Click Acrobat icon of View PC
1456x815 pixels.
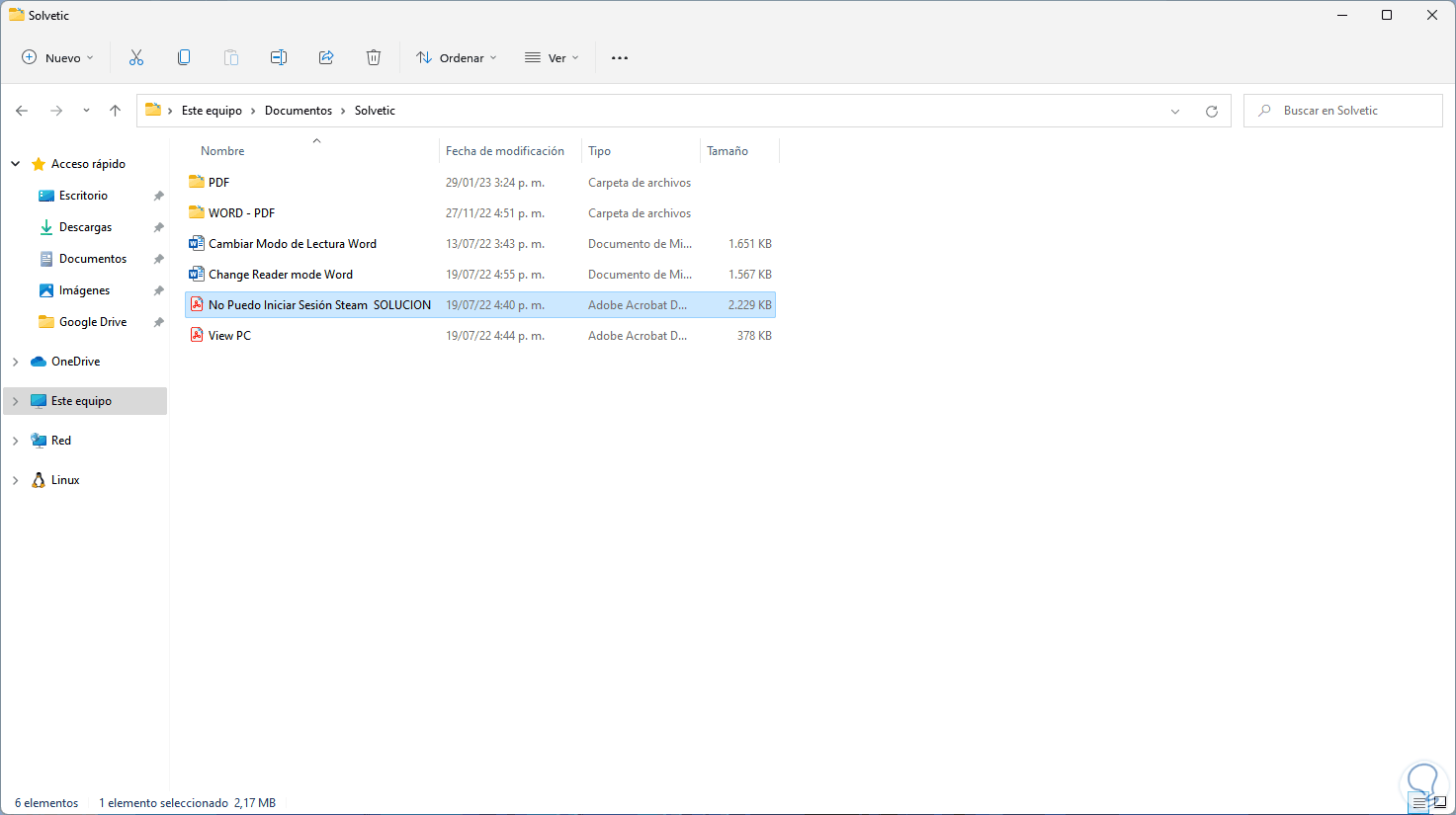point(197,335)
